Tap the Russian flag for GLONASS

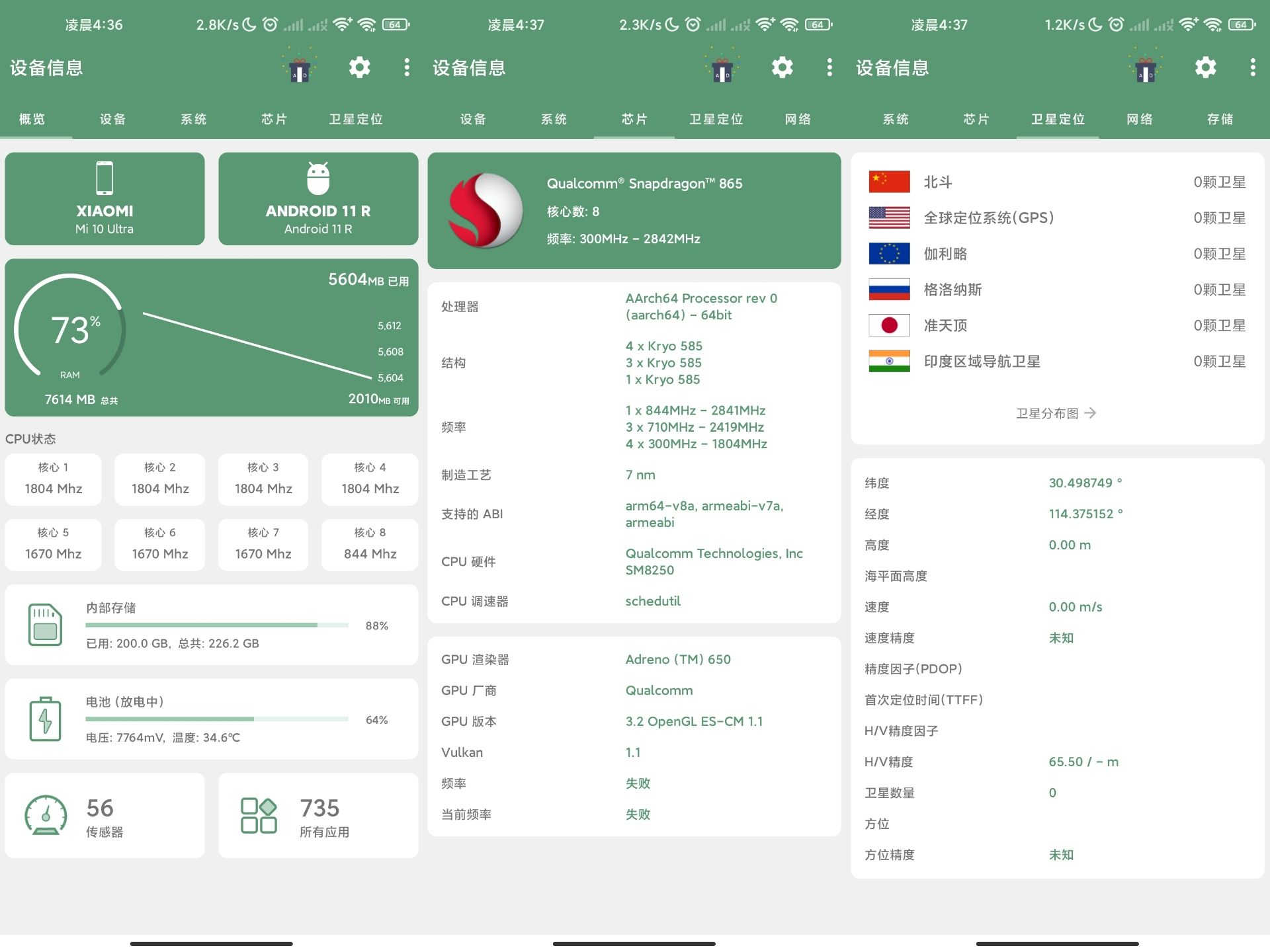pyautogui.click(x=889, y=289)
